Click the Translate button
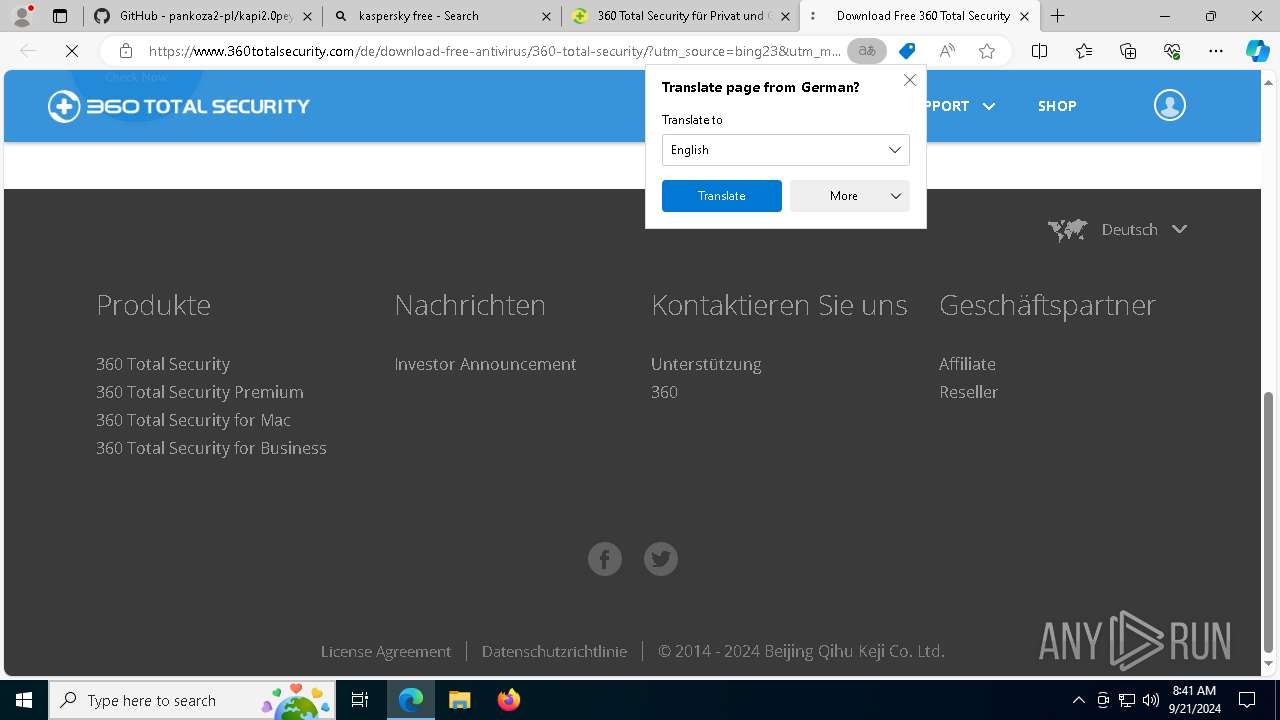 coord(722,196)
